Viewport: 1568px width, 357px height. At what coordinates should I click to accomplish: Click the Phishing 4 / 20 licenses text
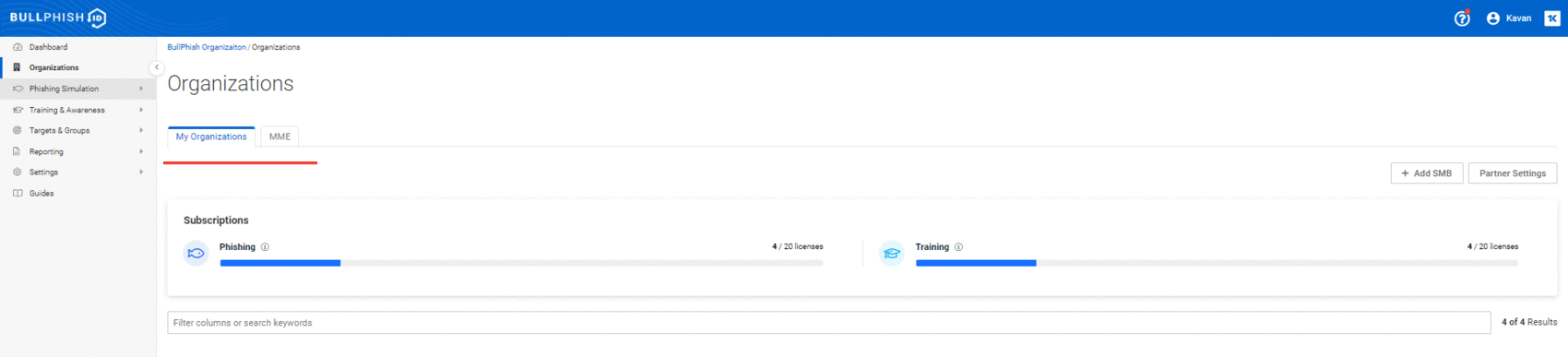click(797, 247)
